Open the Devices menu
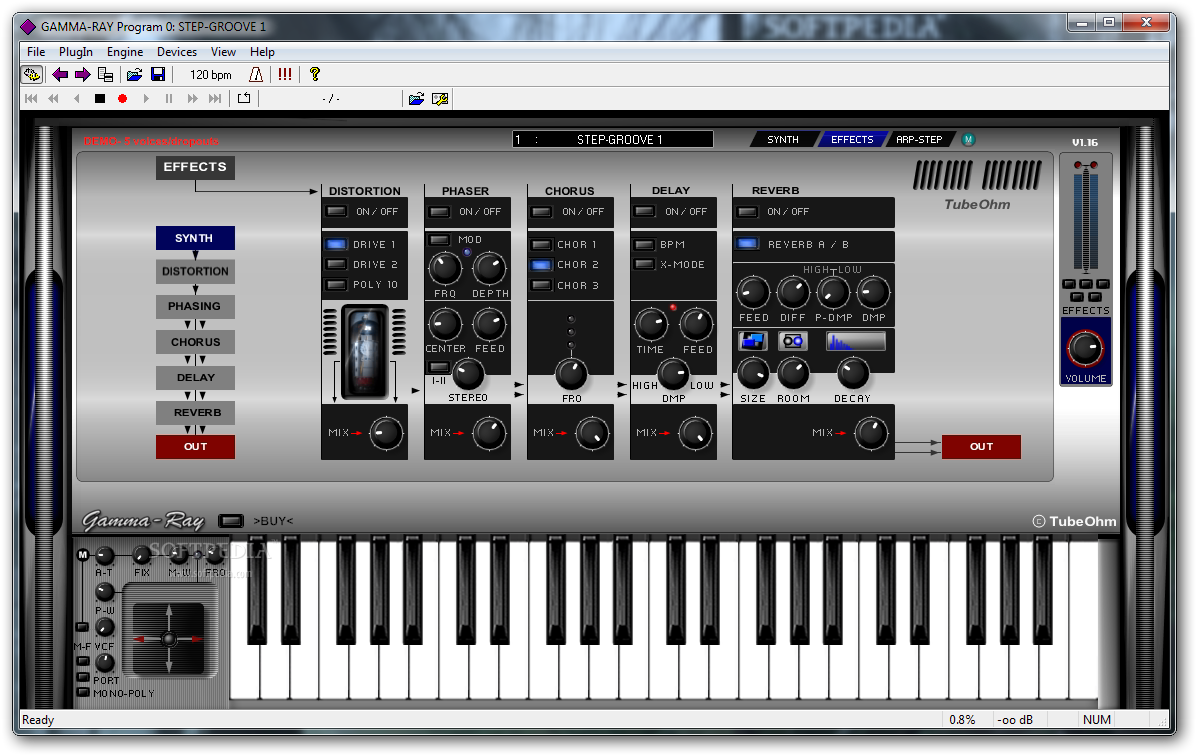 [176, 52]
